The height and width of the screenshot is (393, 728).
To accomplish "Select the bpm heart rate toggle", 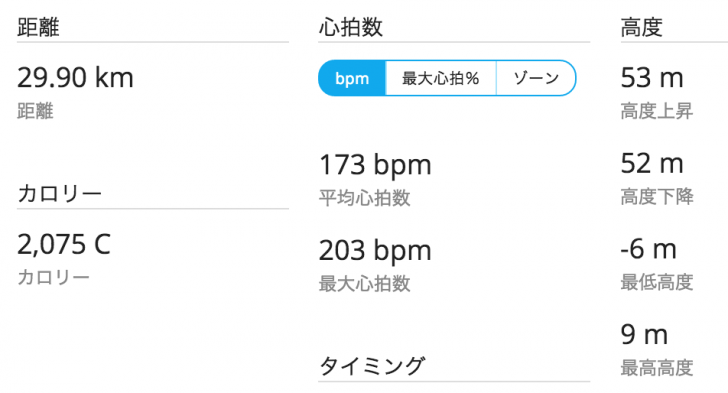I will [352, 78].
